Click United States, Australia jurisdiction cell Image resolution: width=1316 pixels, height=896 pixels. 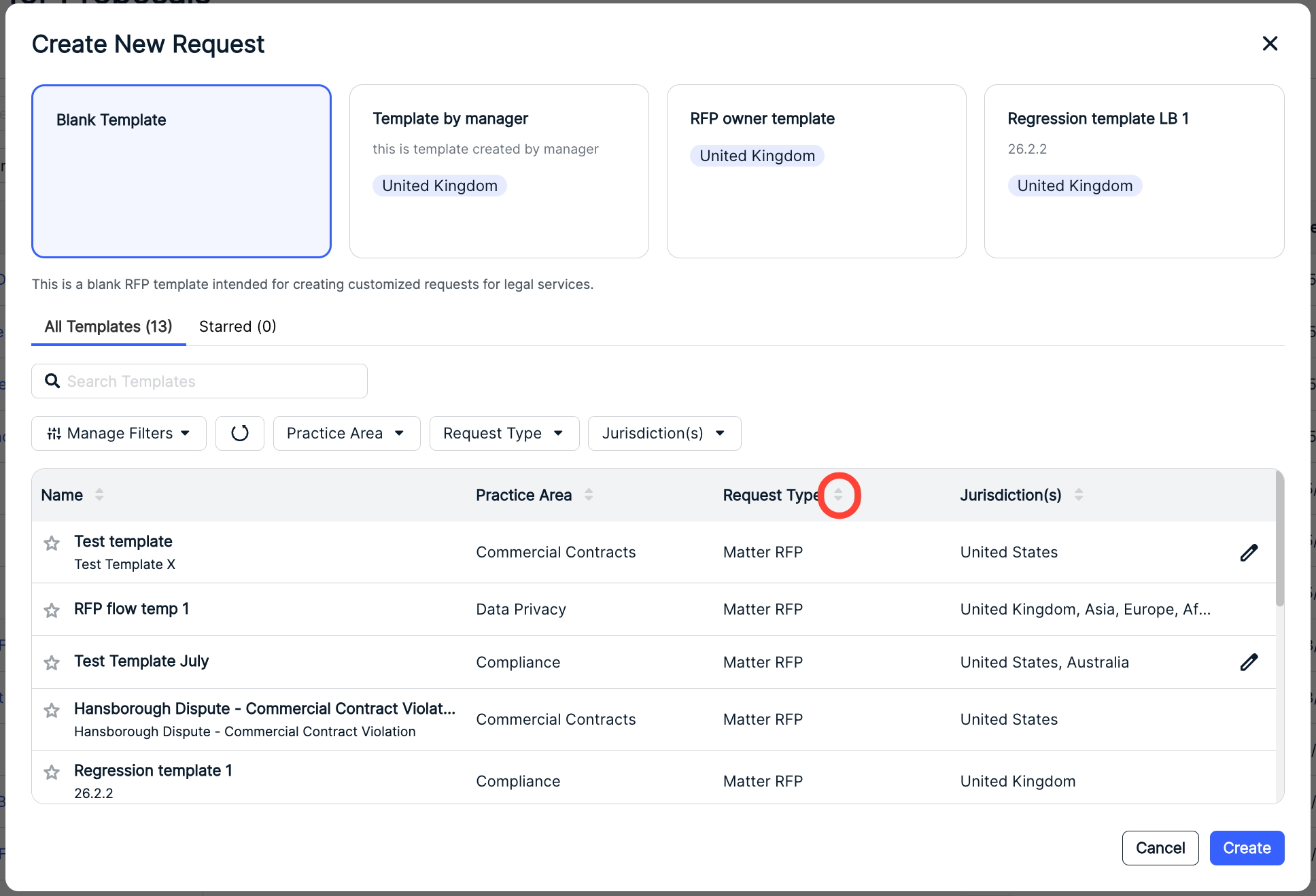coord(1044,662)
